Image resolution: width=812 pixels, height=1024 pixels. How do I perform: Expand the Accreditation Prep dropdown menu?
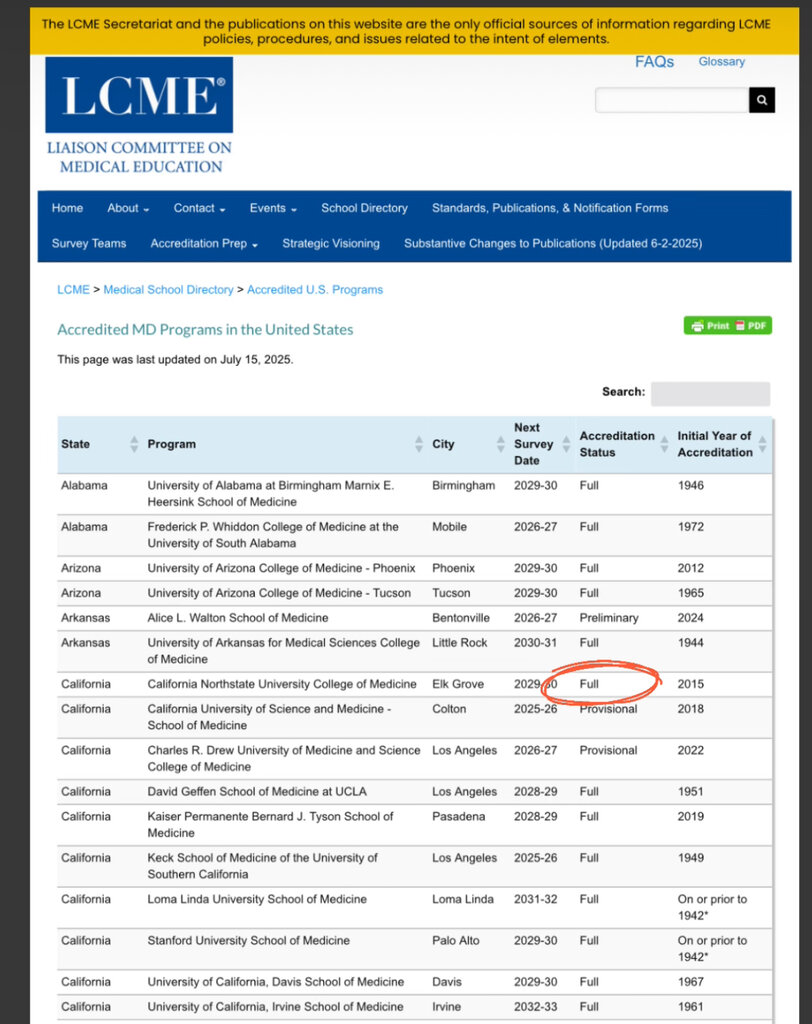(204, 243)
